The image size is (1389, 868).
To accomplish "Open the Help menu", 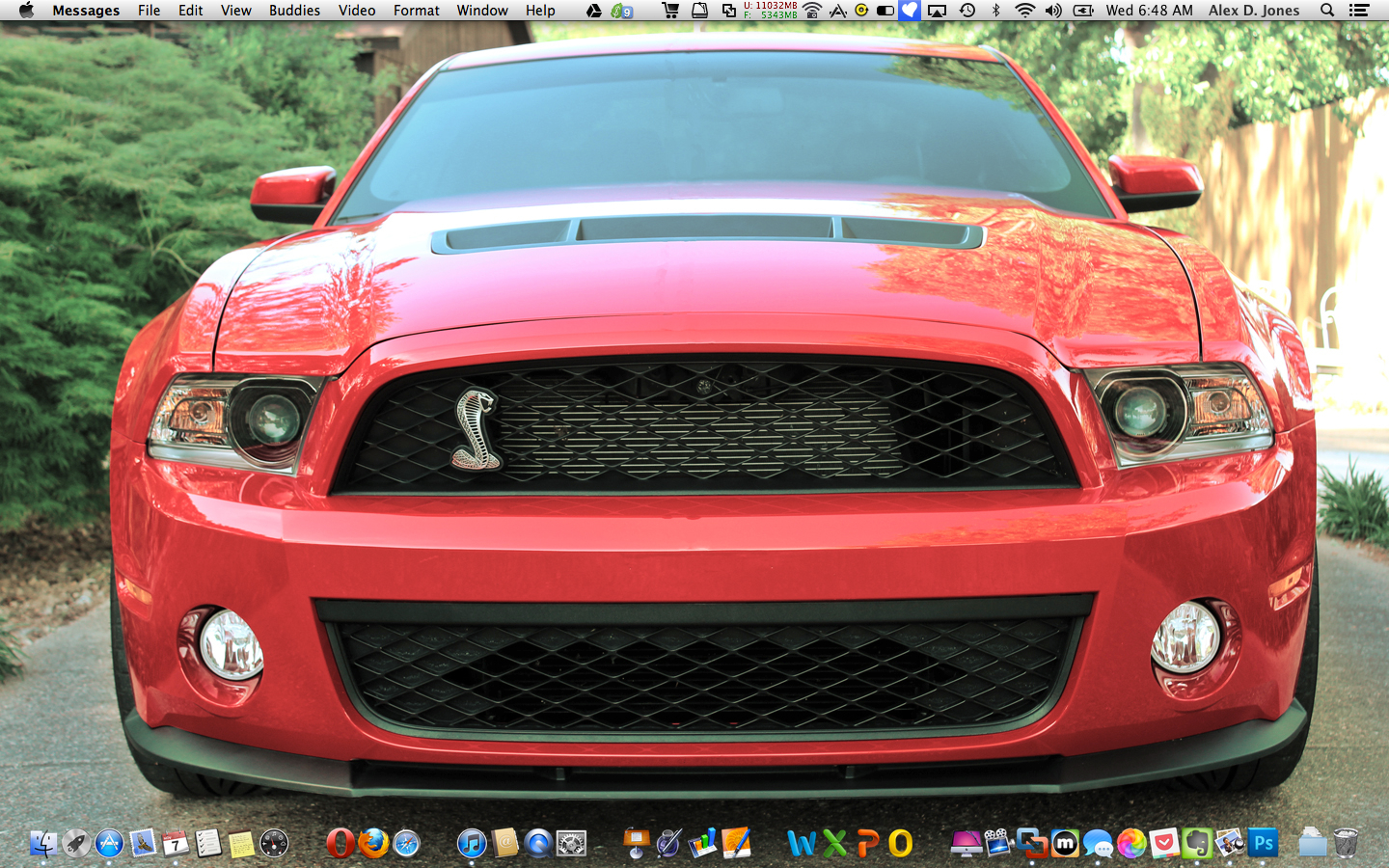I will click(540, 11).
